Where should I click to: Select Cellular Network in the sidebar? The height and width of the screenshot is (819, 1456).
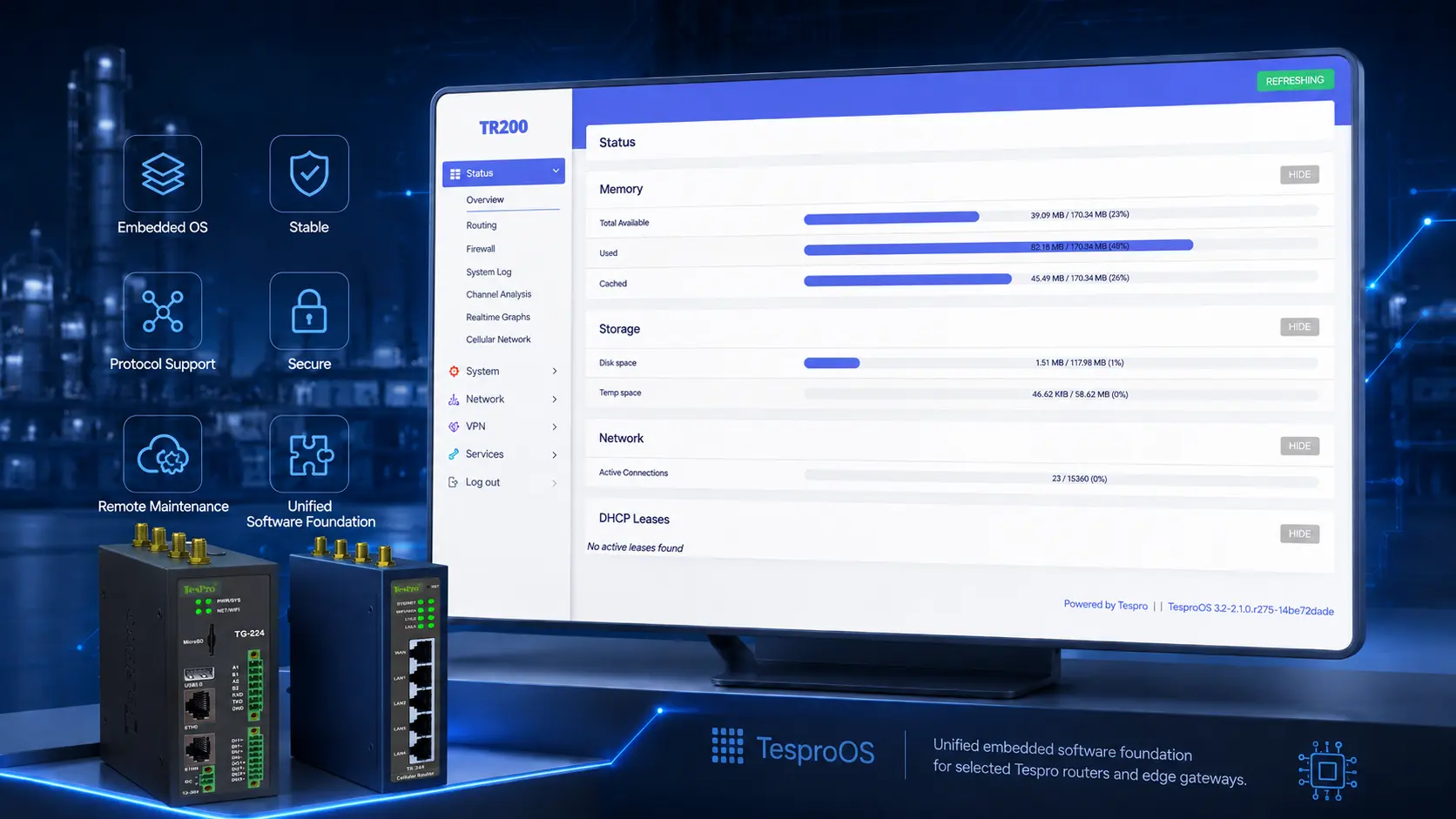498,339
